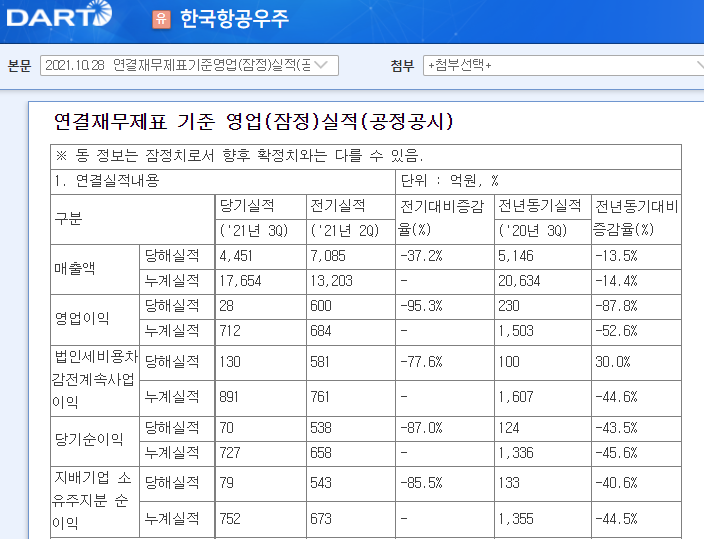
Task: Click the -13.5% cell
Action: pyautogui.click(x=637, y=257)
